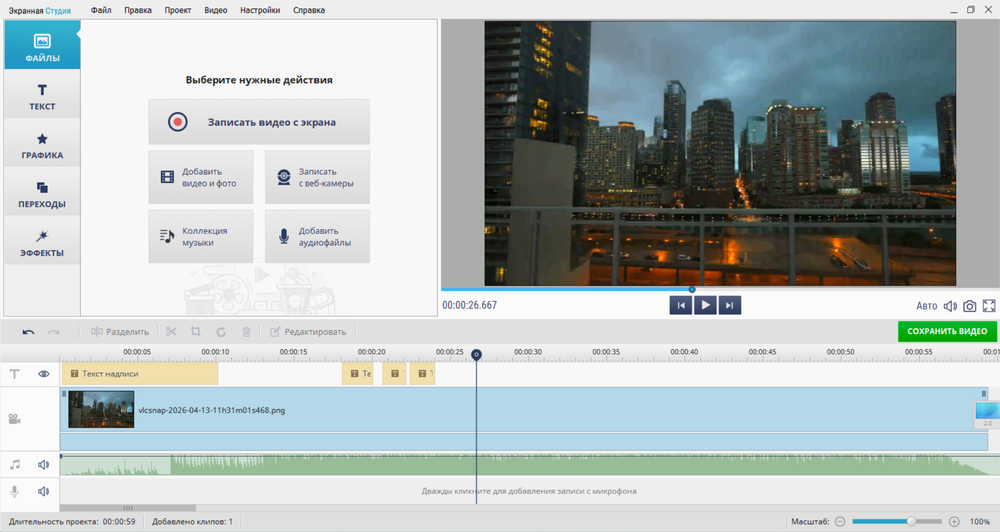Open the Переходы sidebar tab
This screenshot has height=532, width=1000.
point(42,193)
